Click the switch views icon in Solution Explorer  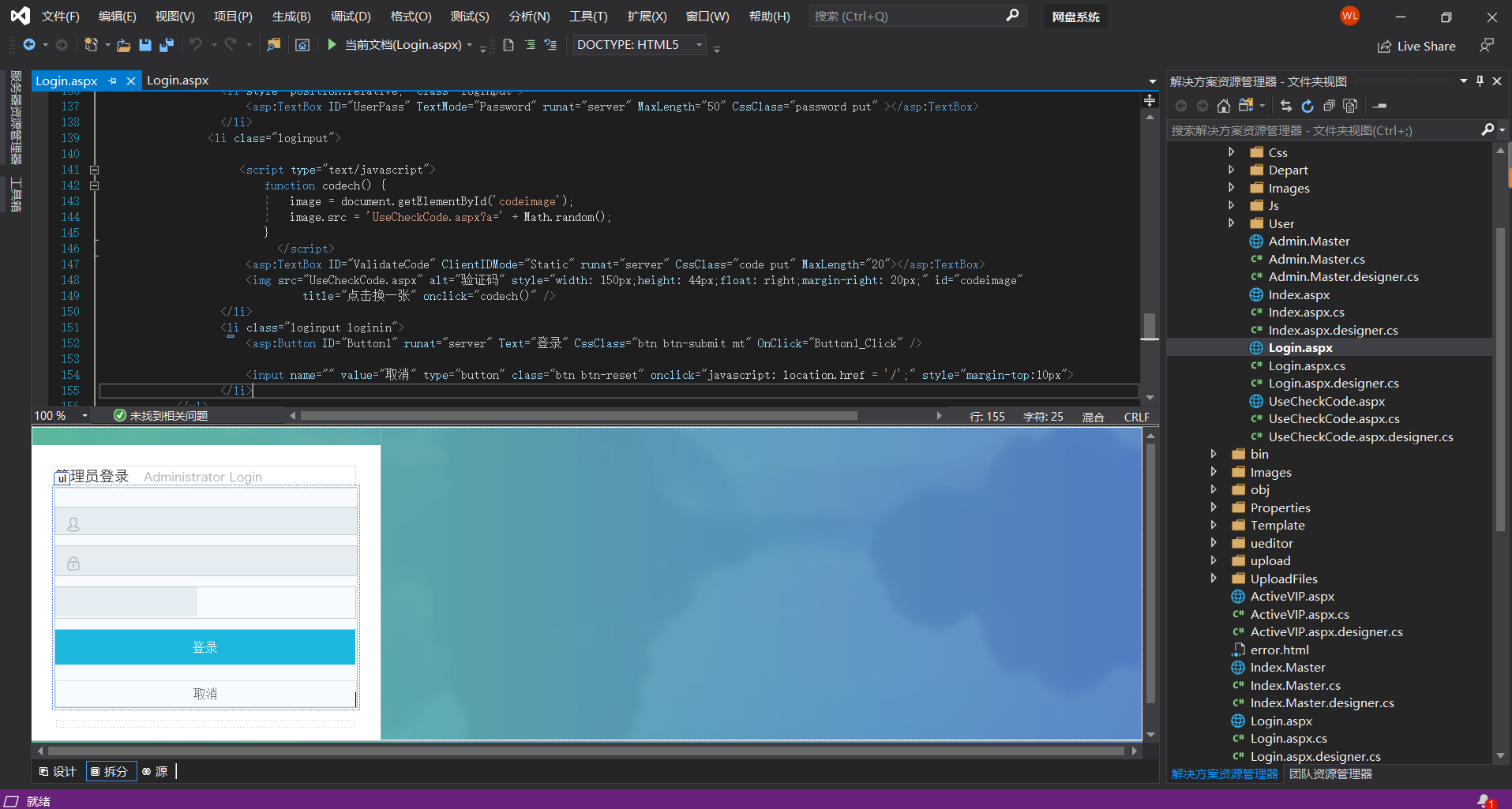(1246, 106)
